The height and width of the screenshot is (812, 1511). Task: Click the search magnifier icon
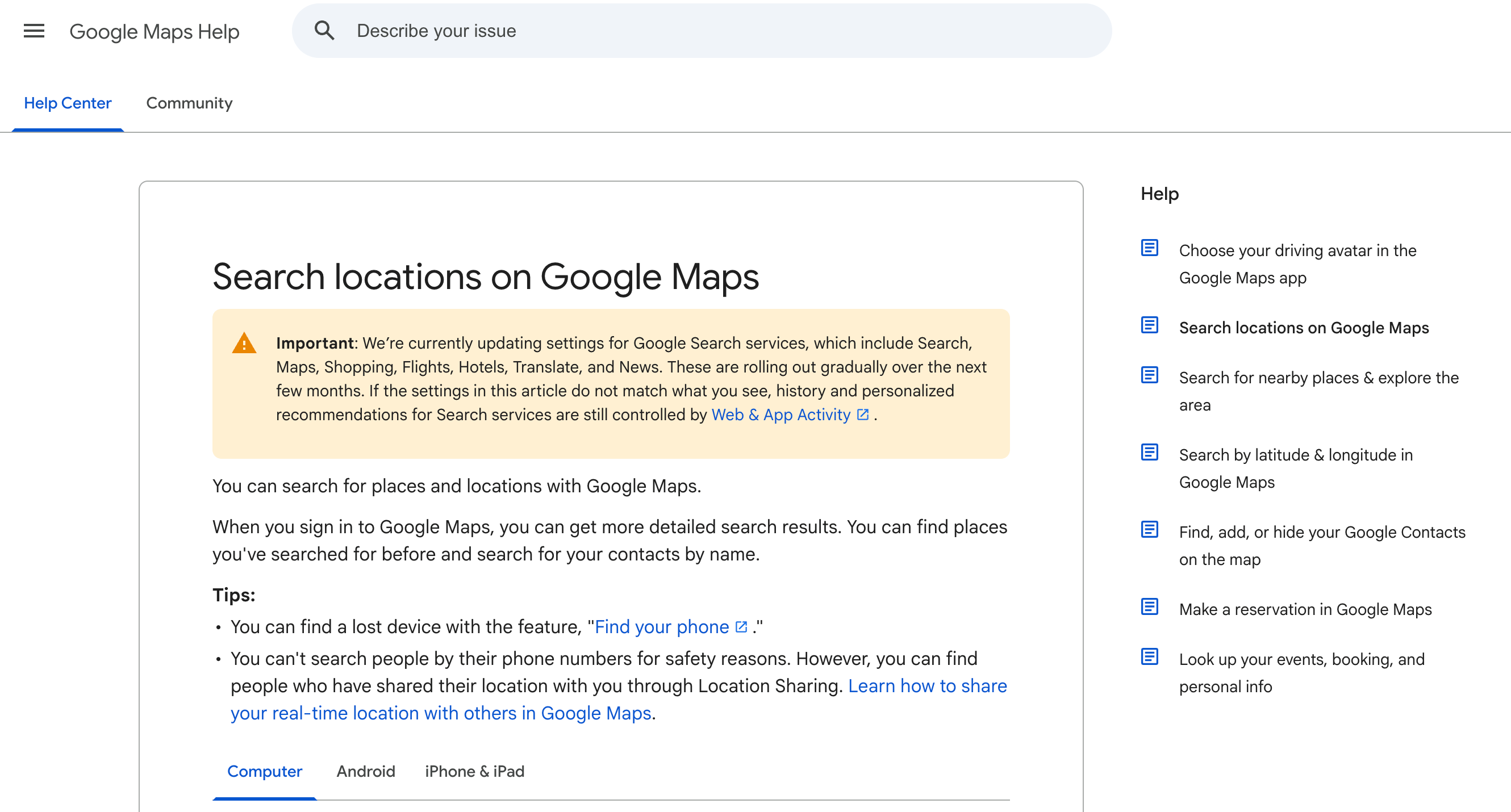(324, 31)
